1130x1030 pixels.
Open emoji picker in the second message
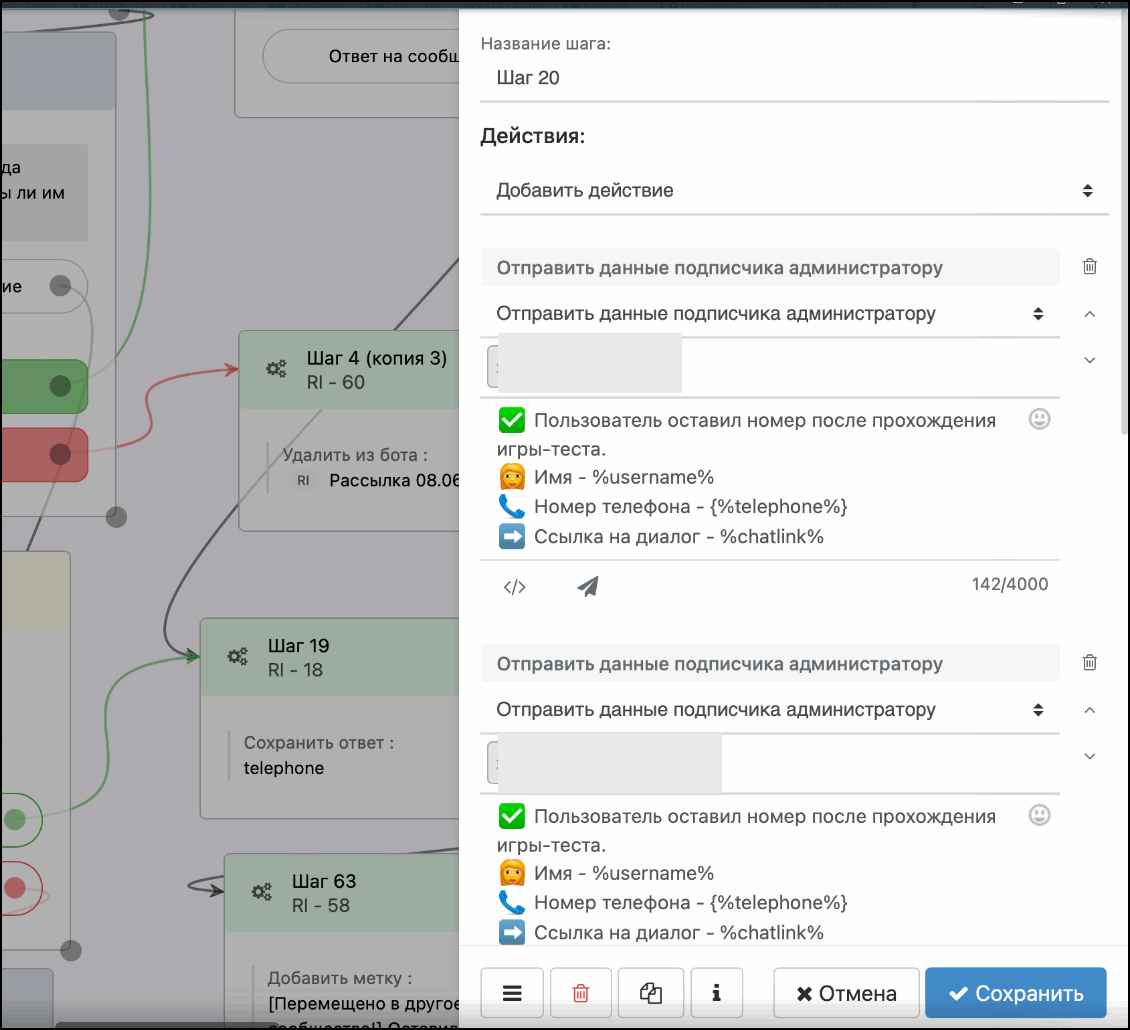pos(1040,816)
